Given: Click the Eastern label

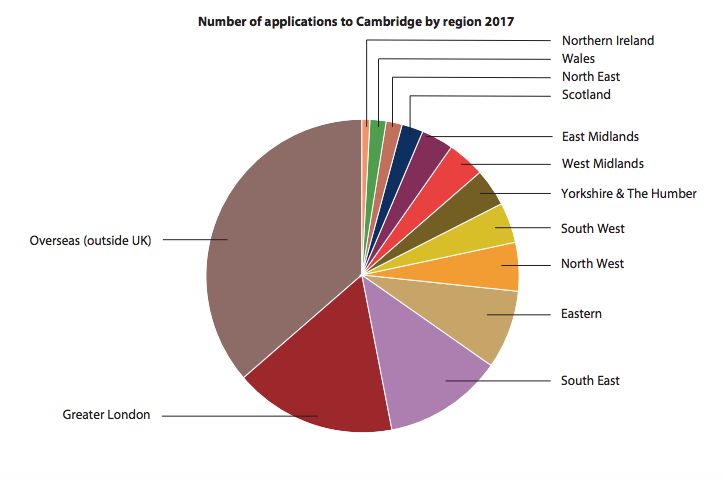Looking at the screenshot, I should 581,314.
